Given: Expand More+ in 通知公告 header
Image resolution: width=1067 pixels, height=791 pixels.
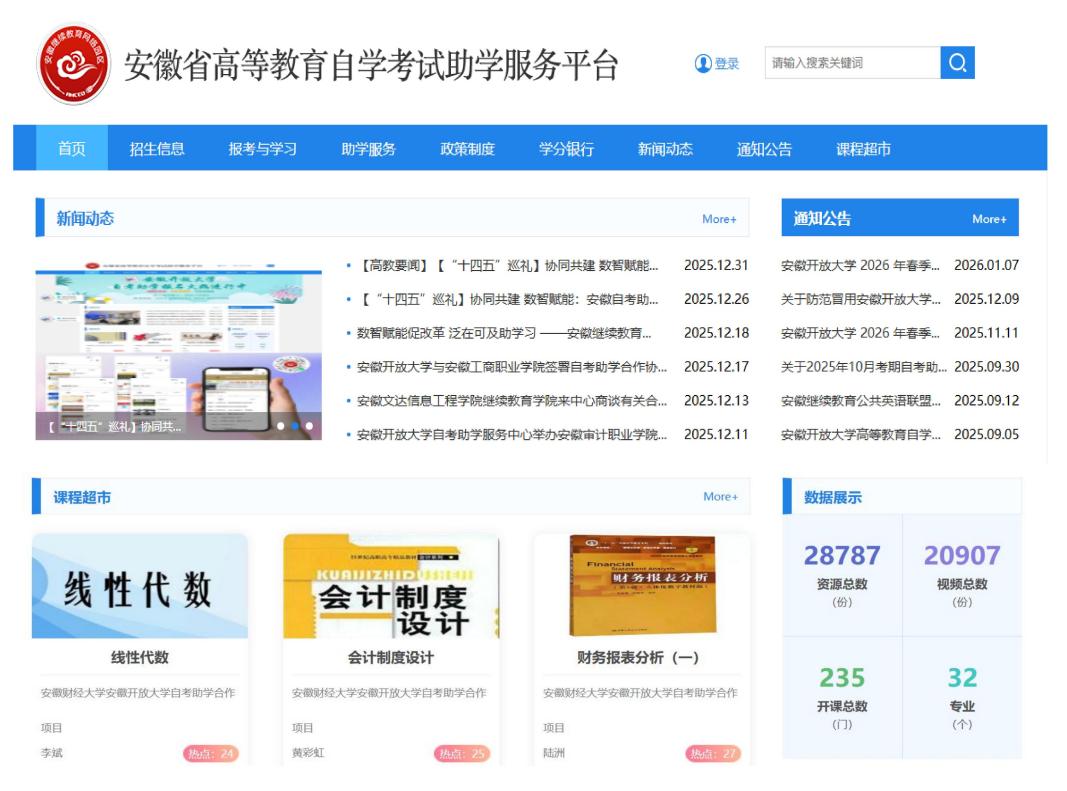Looking at the screenshot, I should tap(988, 219).
